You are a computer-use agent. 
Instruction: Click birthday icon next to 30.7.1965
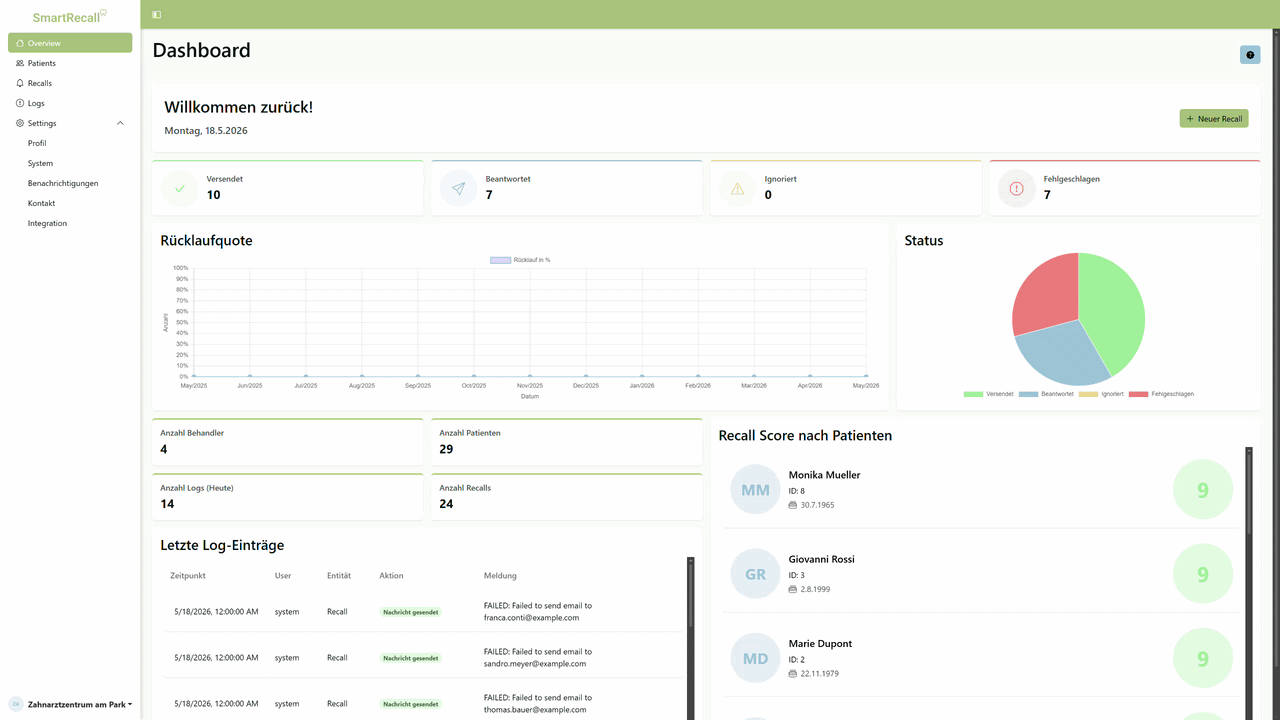pyautogui.click(x=793, y=505)
